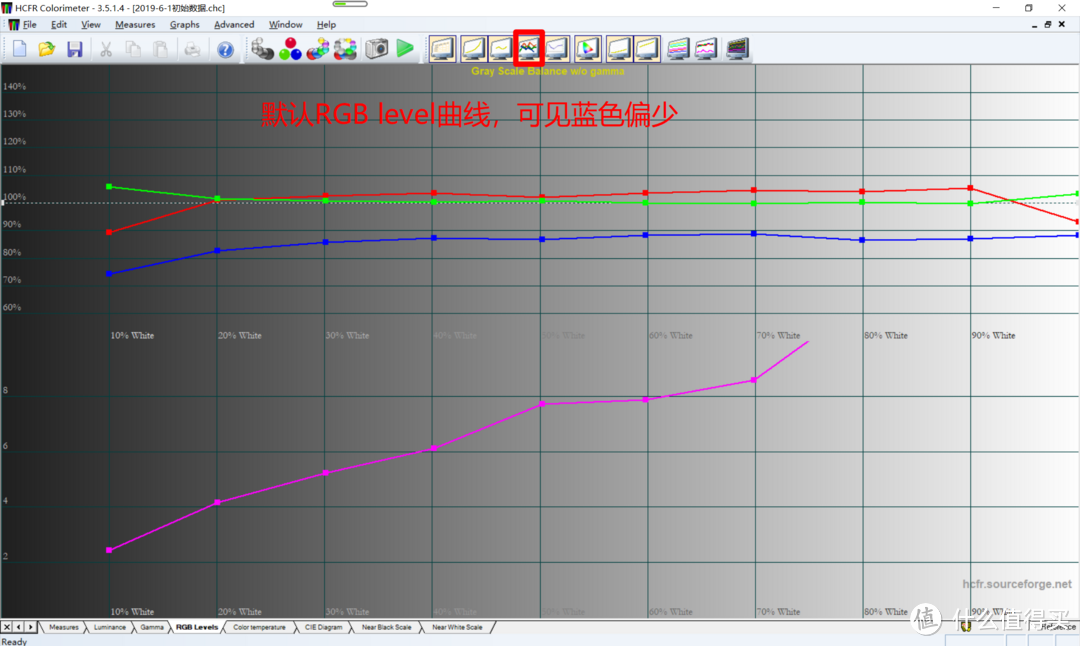The image size is (1080, 646).
Task: Open the Measures tab at the bottom
Action: 64,627
